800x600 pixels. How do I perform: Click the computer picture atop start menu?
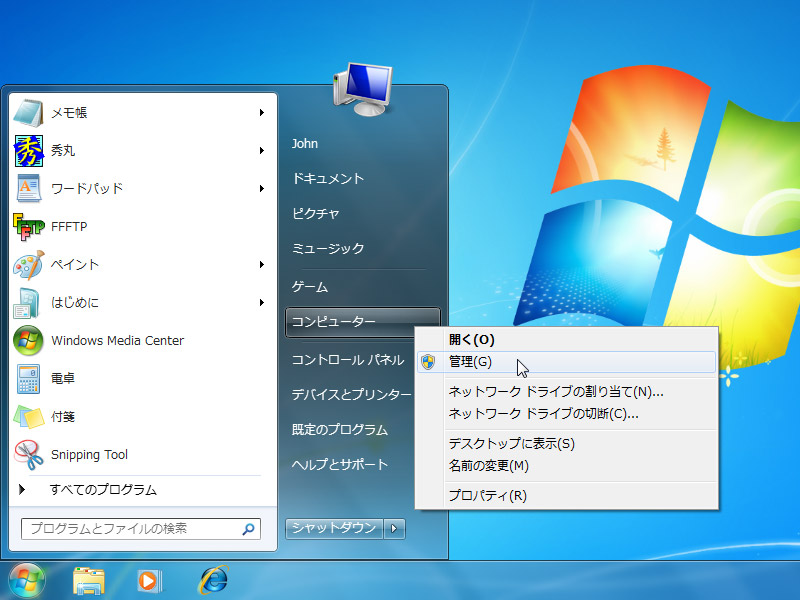click(x=363, y=90)
